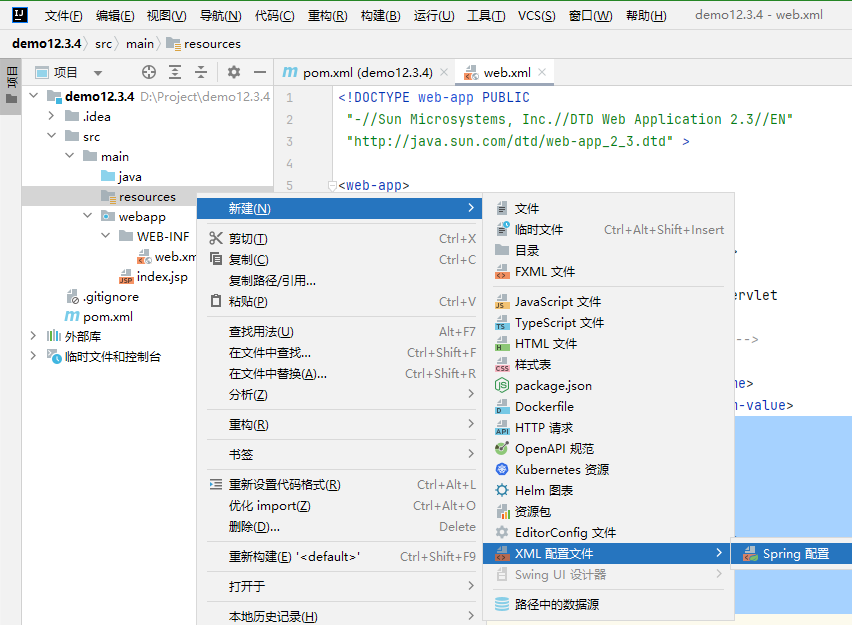Open index.jsp in the project tree

click(x=162, y=277)
